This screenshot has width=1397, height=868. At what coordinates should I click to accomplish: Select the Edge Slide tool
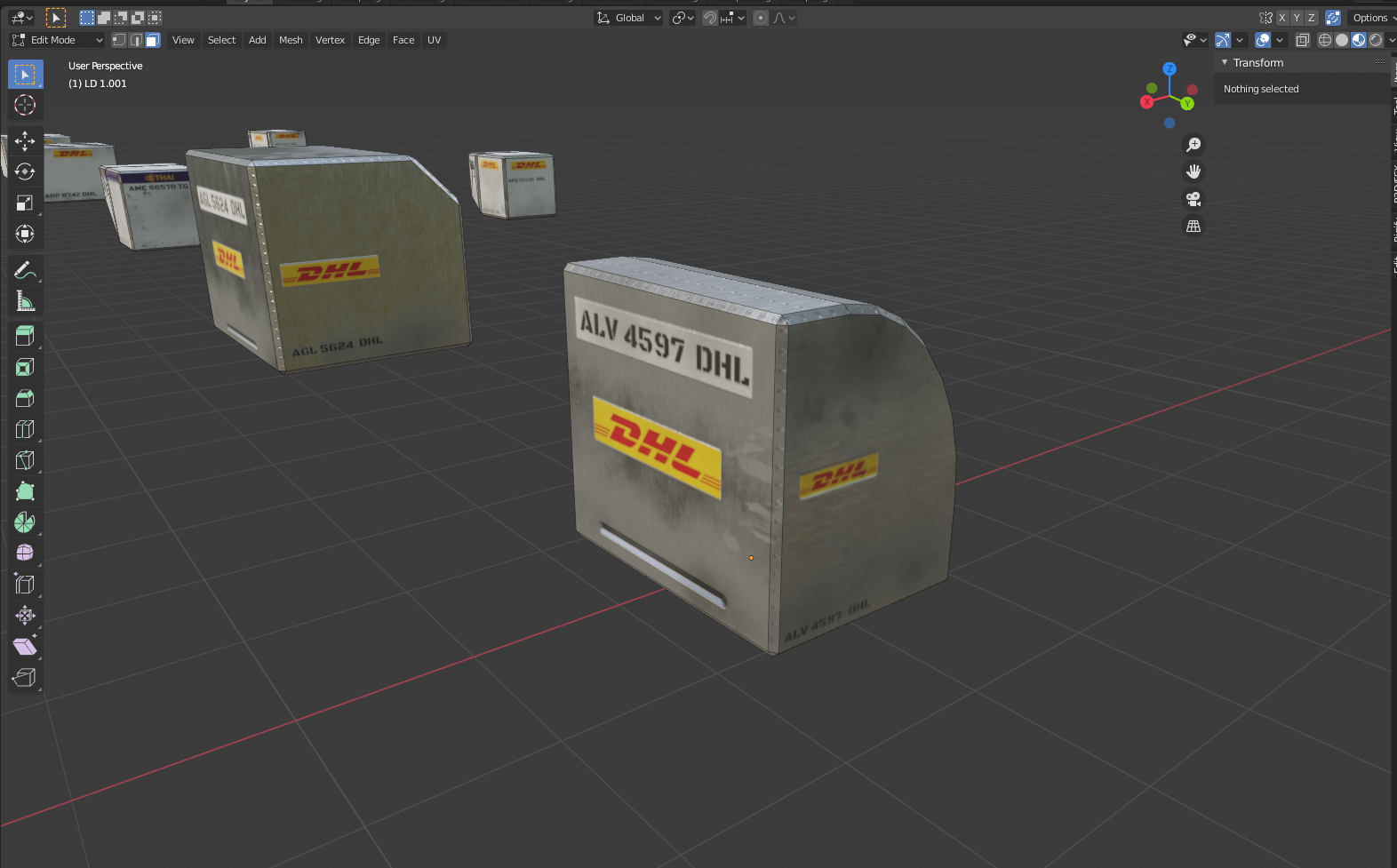(x=25, y=584)
